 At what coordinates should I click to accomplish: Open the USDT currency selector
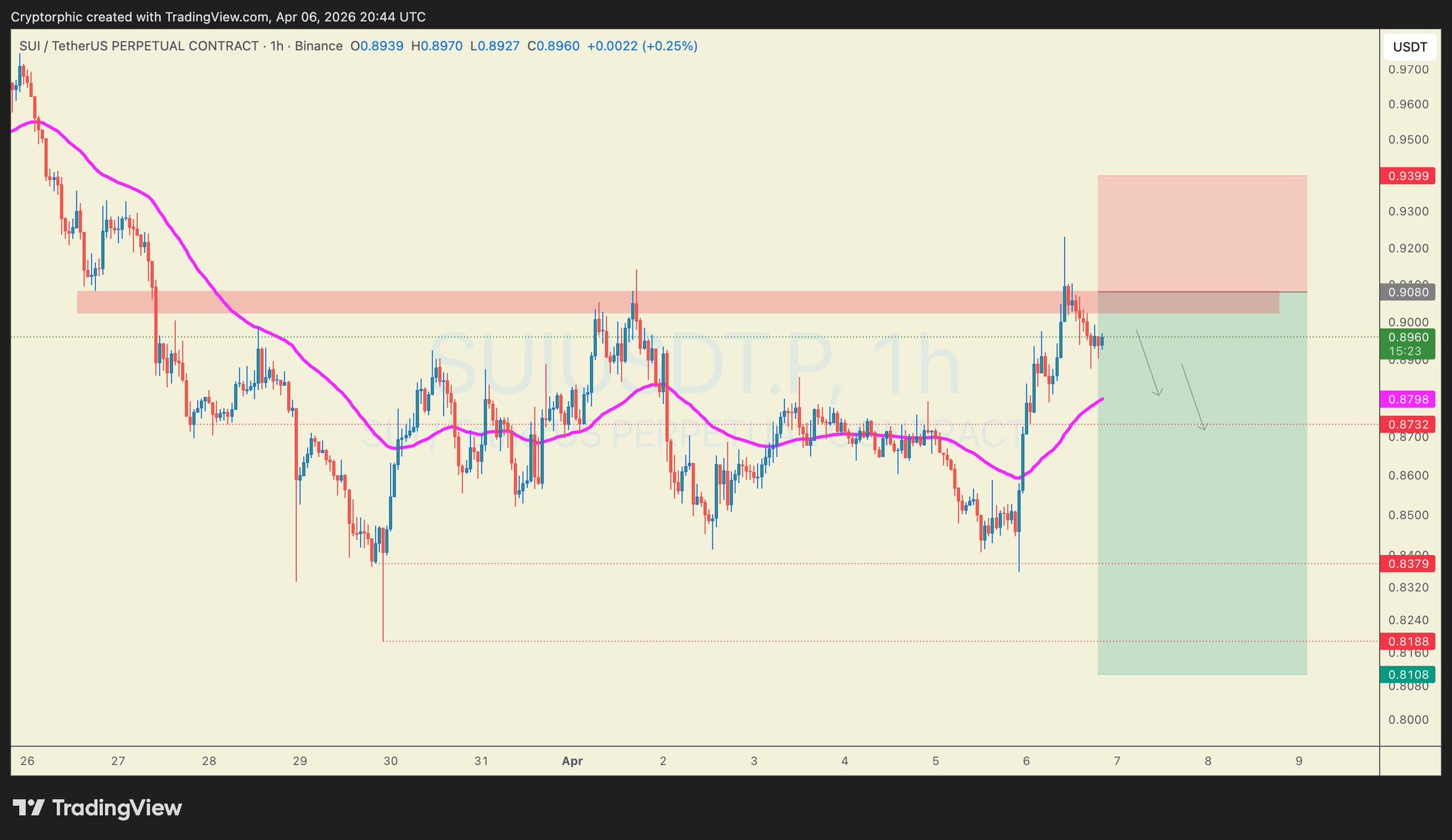click(x=1409, y=47)
